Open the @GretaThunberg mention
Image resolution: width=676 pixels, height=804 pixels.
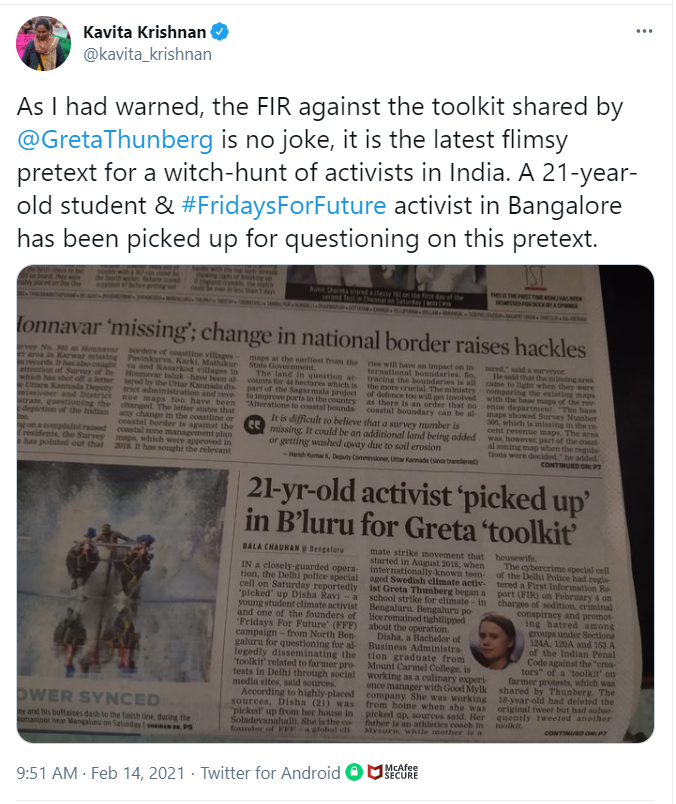pos(115,139)
